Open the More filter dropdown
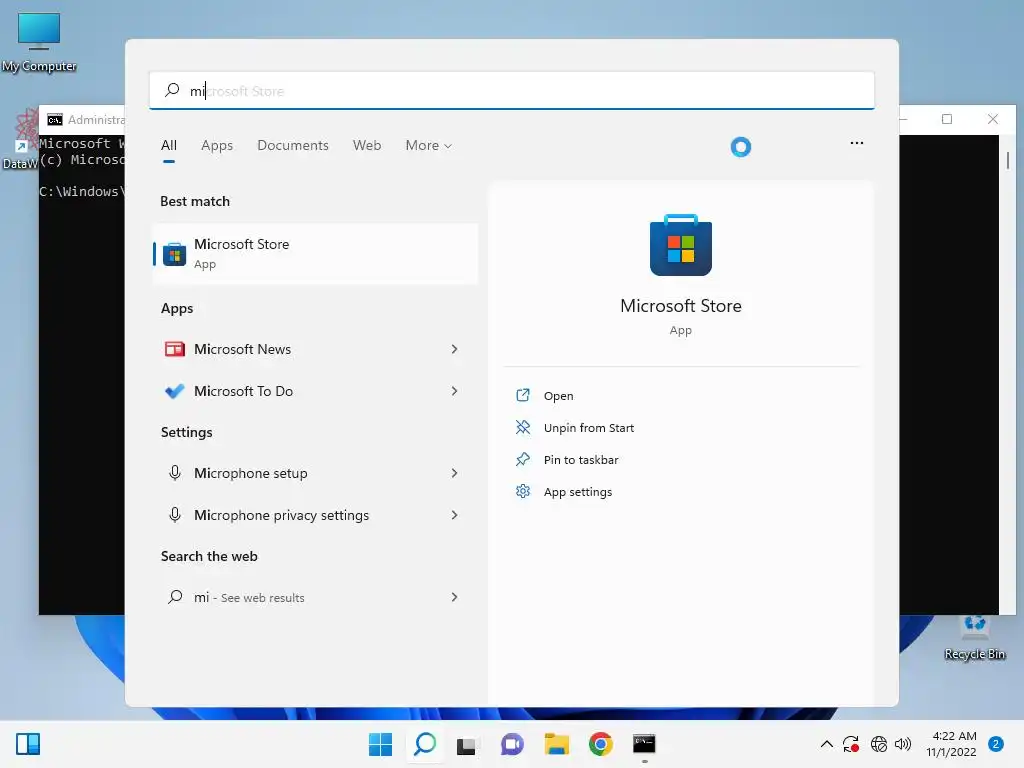Image resolution: width=1024 pixels, height=768 pixels. 428,146
